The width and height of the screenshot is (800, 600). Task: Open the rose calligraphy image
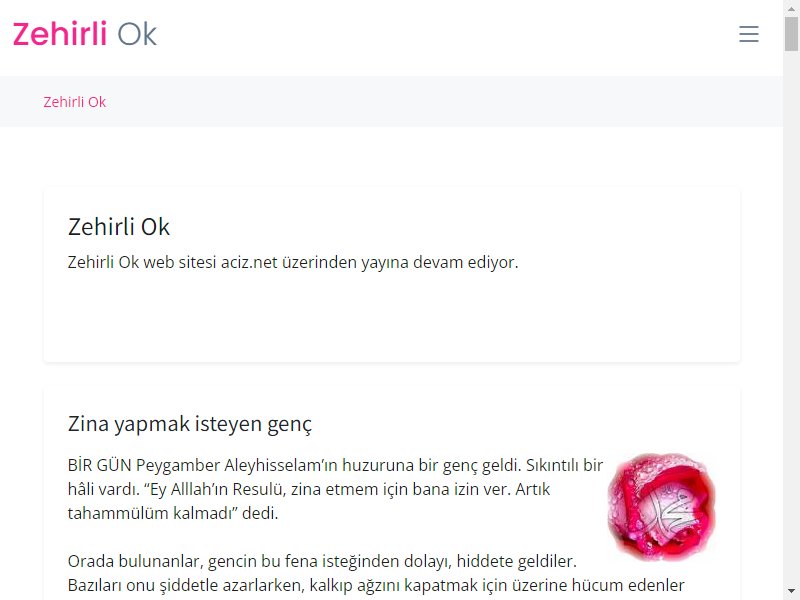(661, 507)
